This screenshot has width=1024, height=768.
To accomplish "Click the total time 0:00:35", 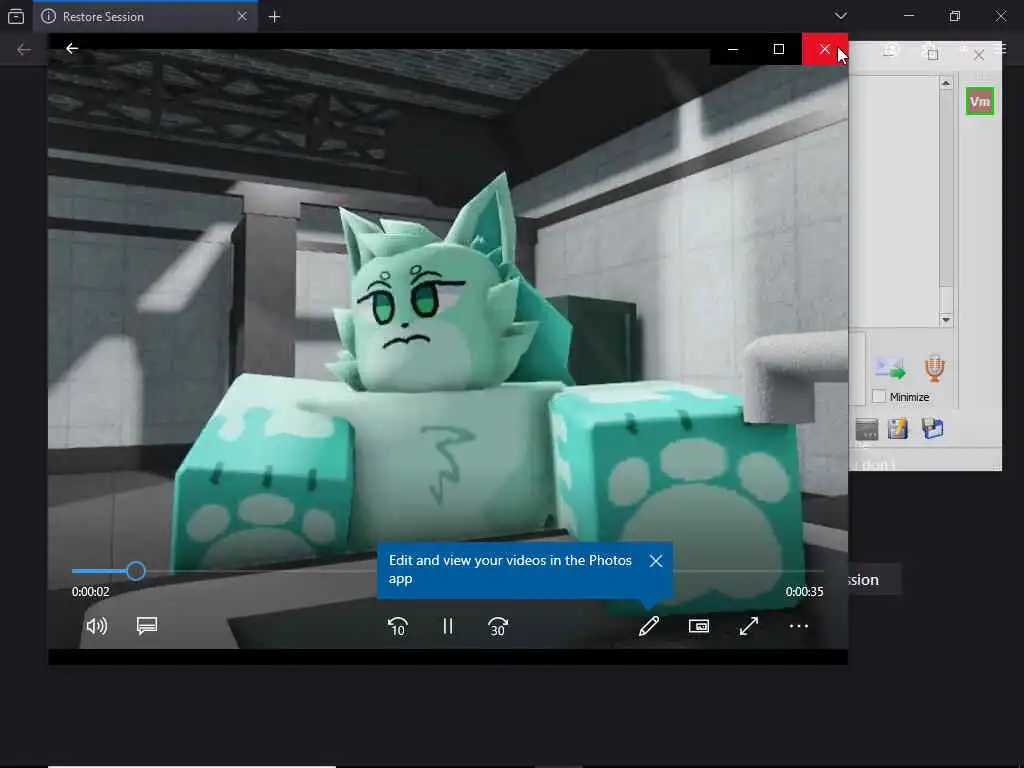I will pyautogui.click(x=804, y=592).
